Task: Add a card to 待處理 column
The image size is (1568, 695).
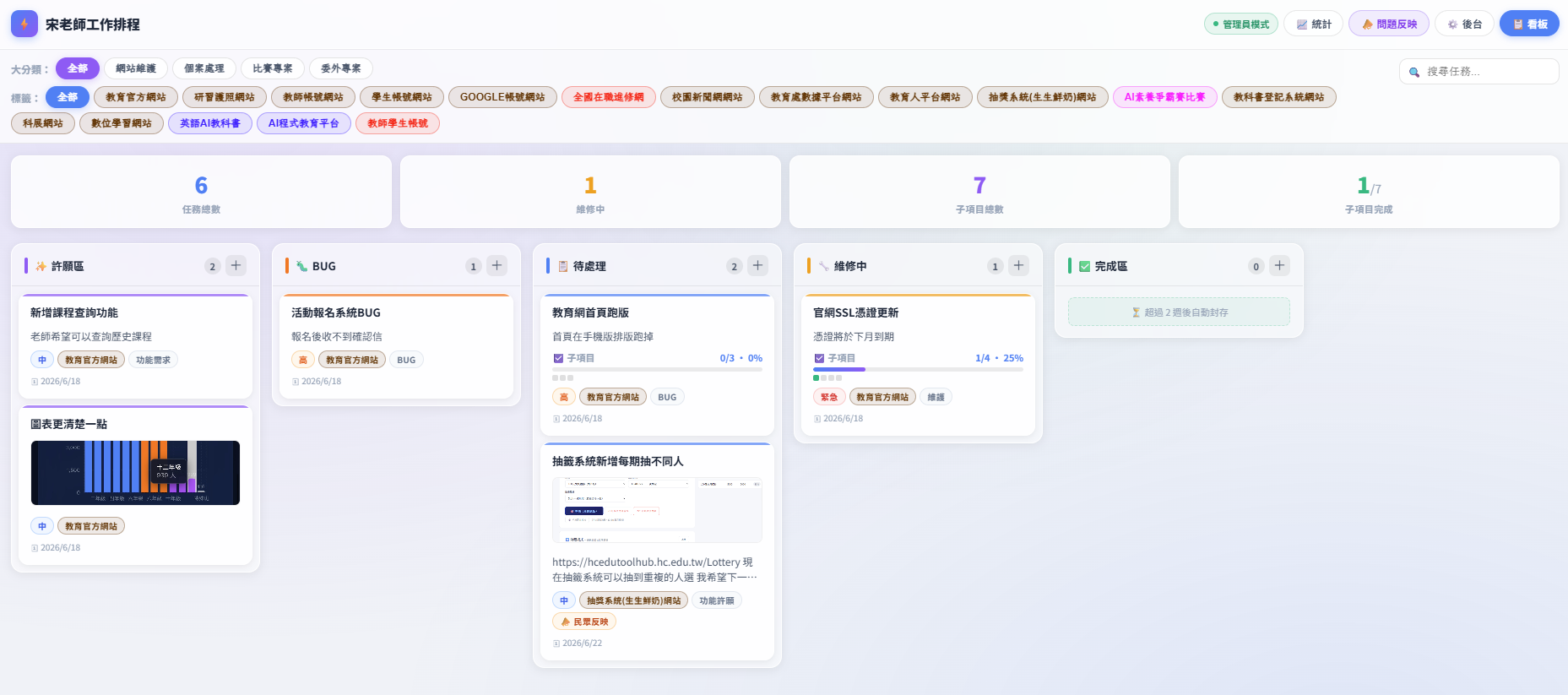Action: pos(758,265)
